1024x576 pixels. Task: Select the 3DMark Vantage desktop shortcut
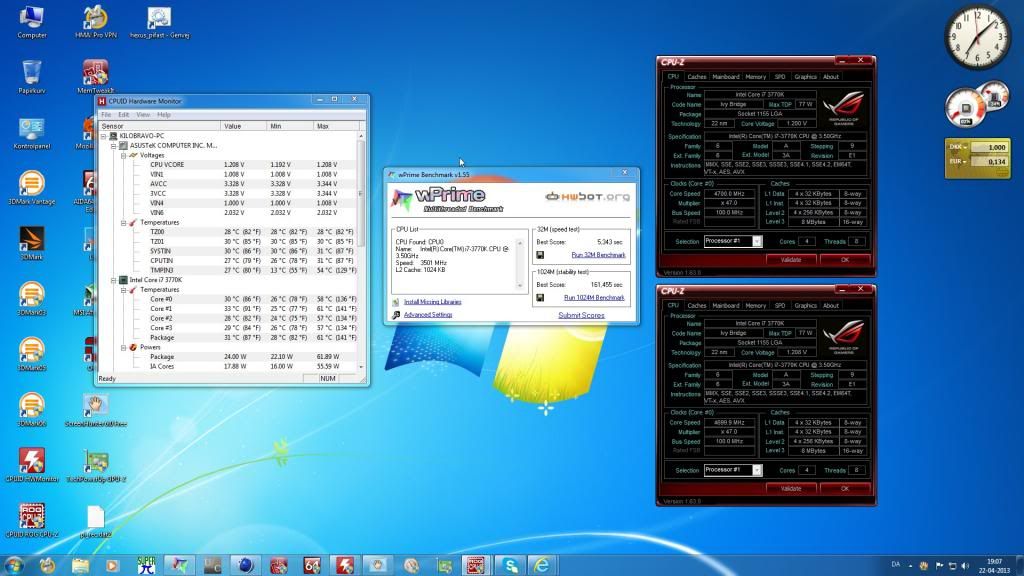tap(31, 188)
